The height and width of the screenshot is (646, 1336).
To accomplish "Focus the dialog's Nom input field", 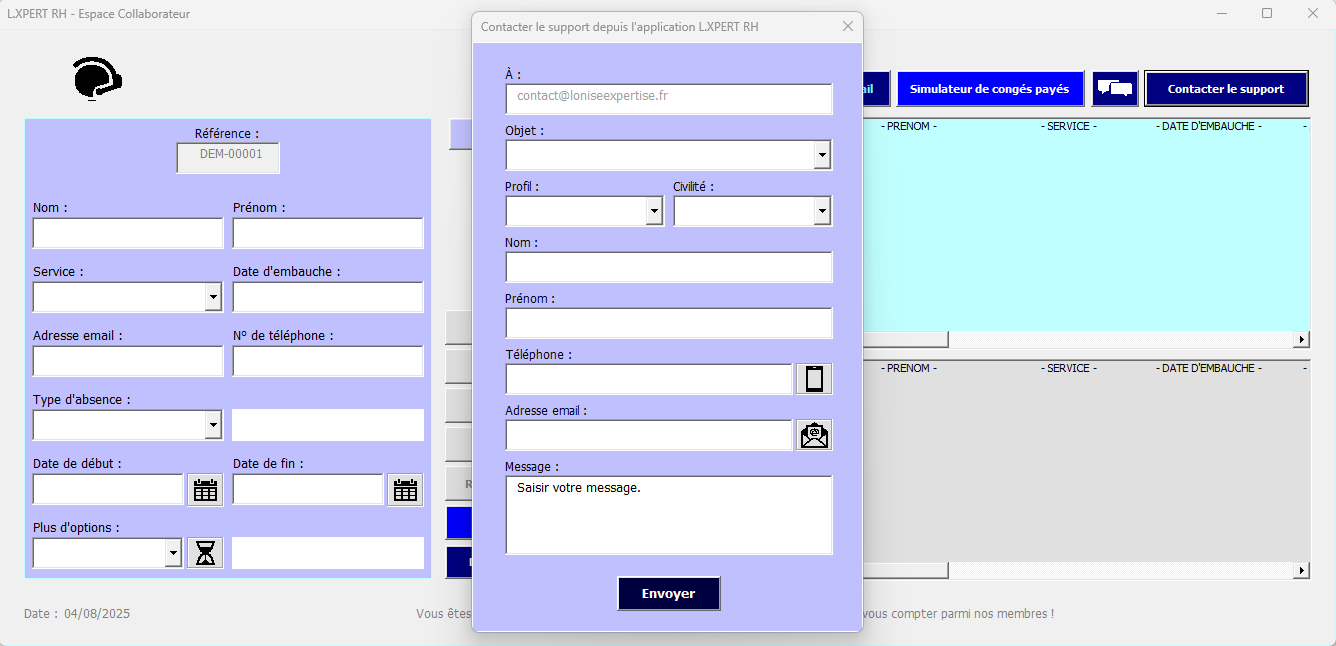I will pyautogui.click(x=669, y=267).
